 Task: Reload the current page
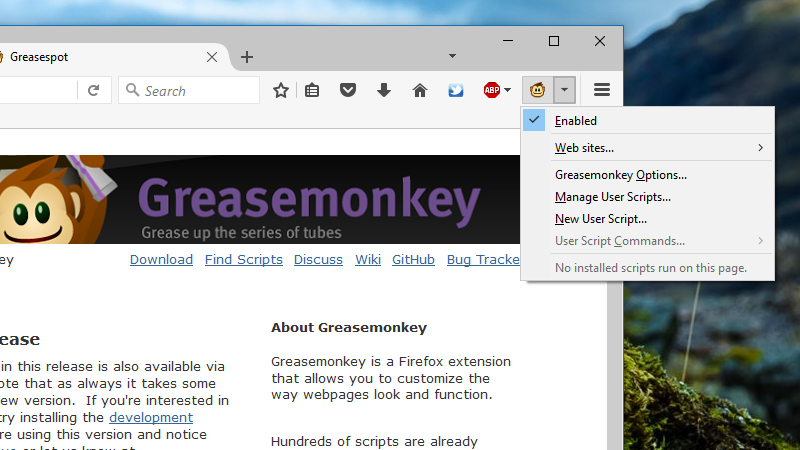point(93,90)
